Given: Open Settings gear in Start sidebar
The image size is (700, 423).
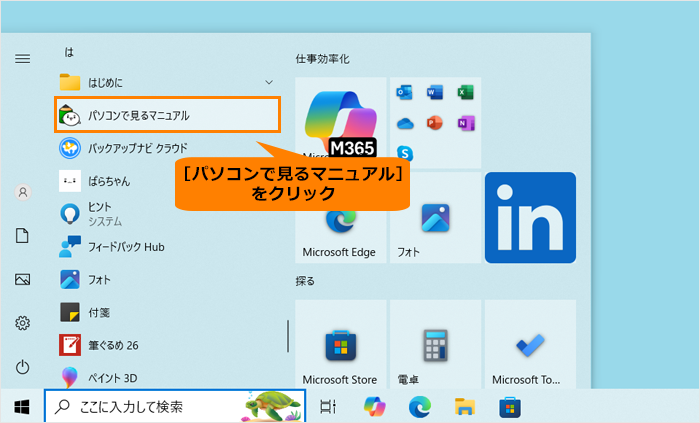Looking at the screenshot, I should tap(23, 323).
